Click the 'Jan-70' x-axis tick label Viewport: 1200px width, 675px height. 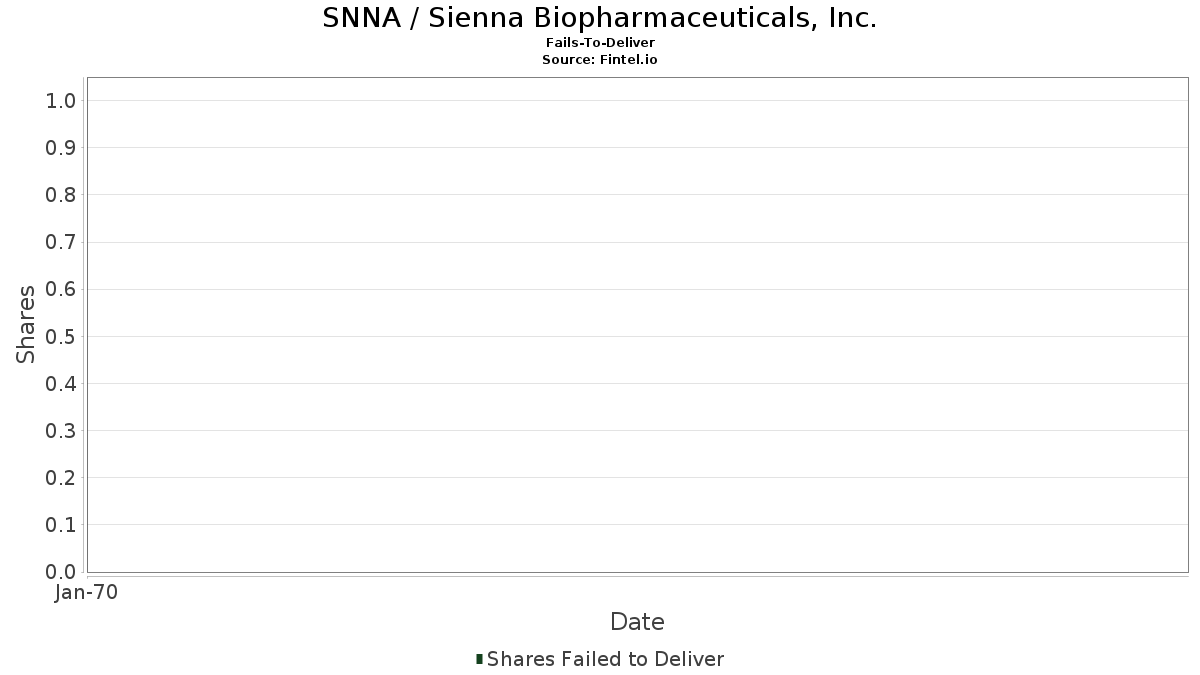(x=87, y=592)
